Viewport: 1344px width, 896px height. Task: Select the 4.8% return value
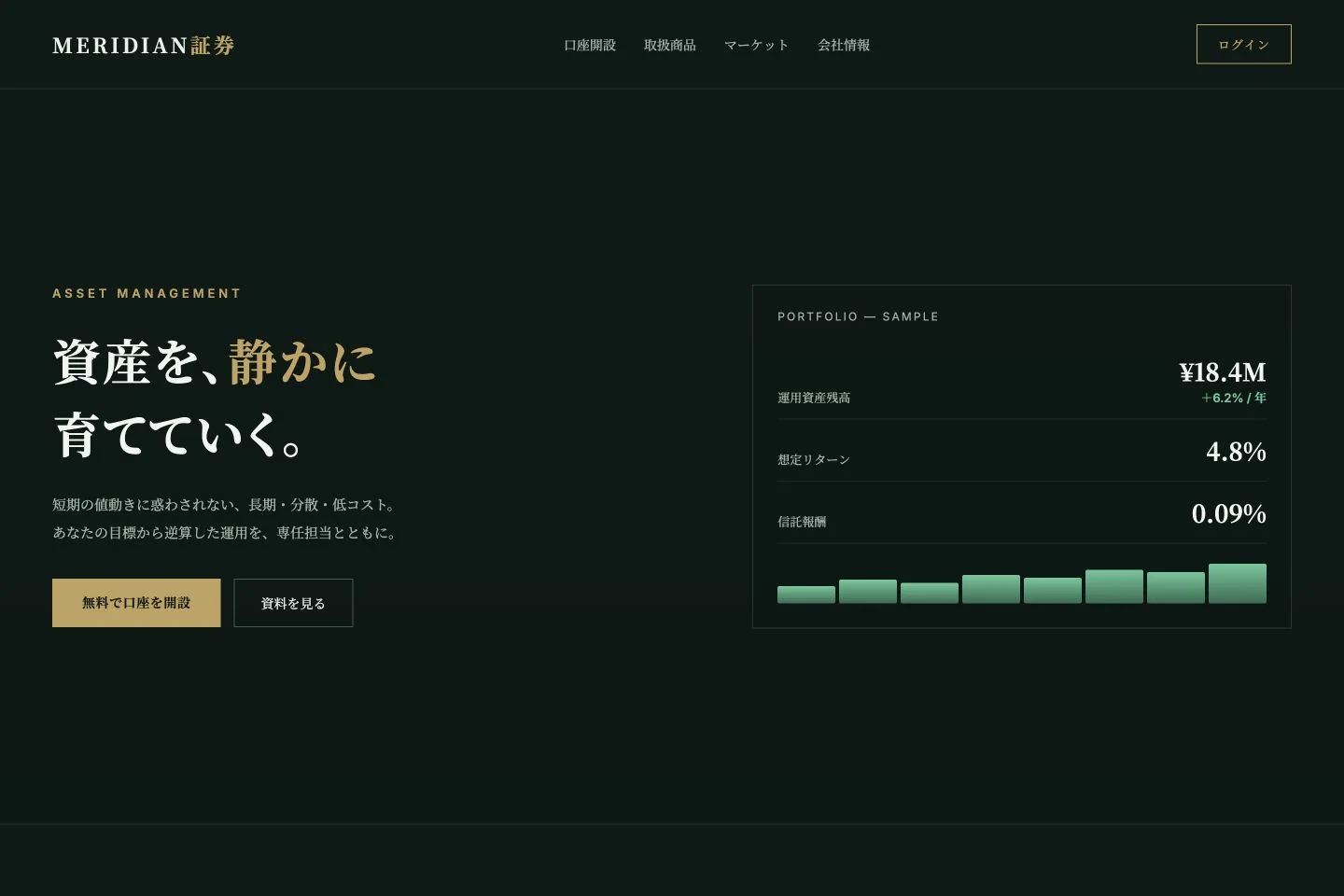[x=1236, y=452]
